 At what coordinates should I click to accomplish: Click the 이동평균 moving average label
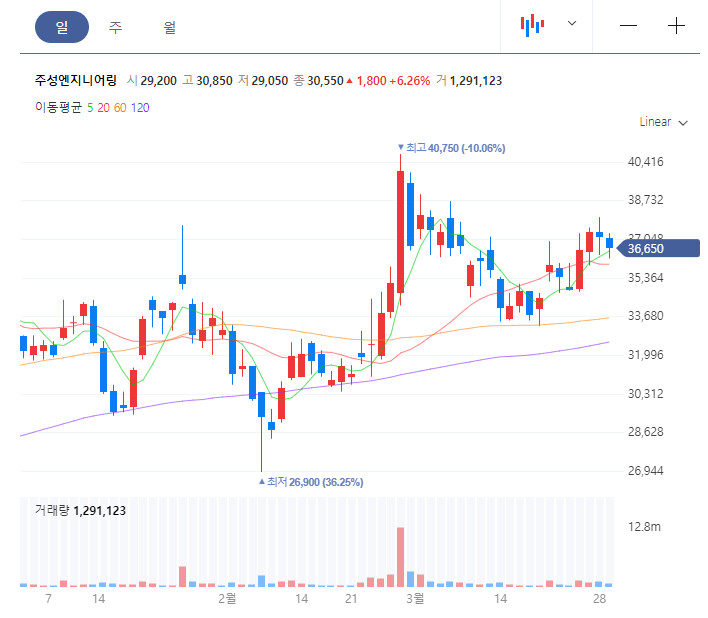(x=58, y=107)
